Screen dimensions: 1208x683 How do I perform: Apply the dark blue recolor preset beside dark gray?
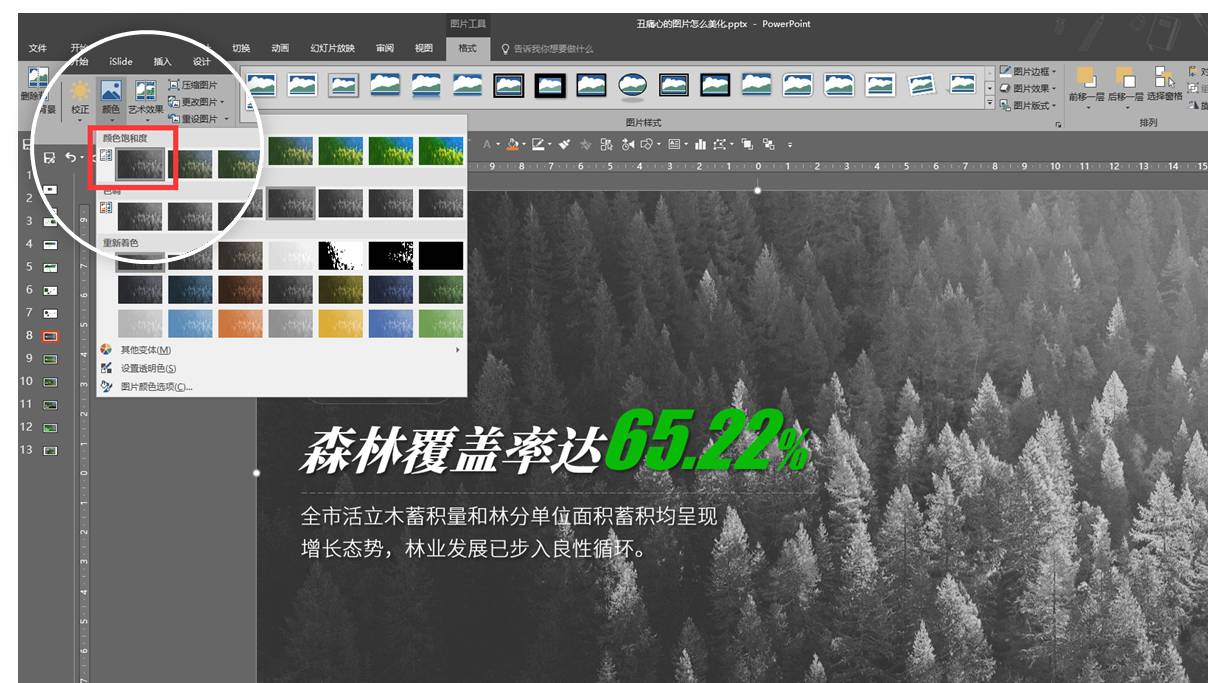(x=191, y=289)
